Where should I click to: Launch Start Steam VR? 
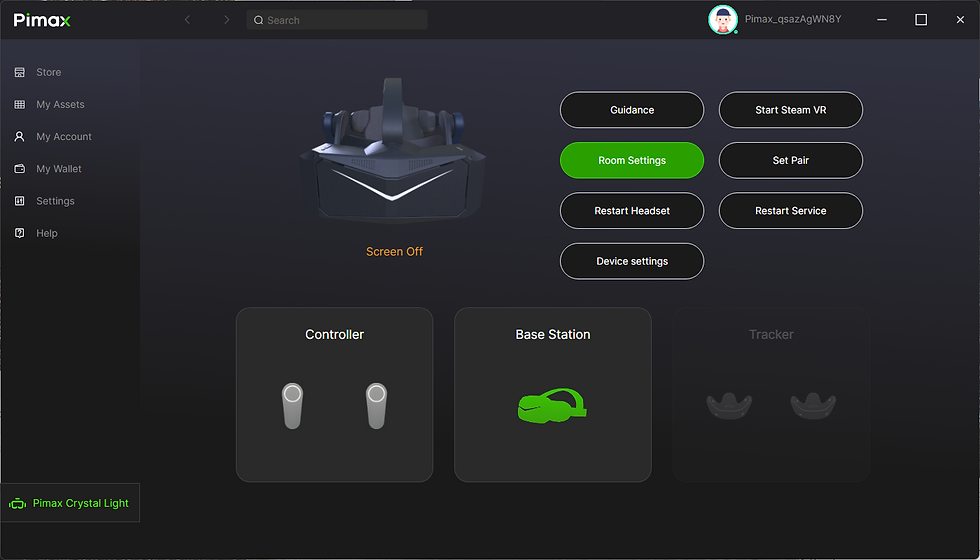(x=791, y=110)
